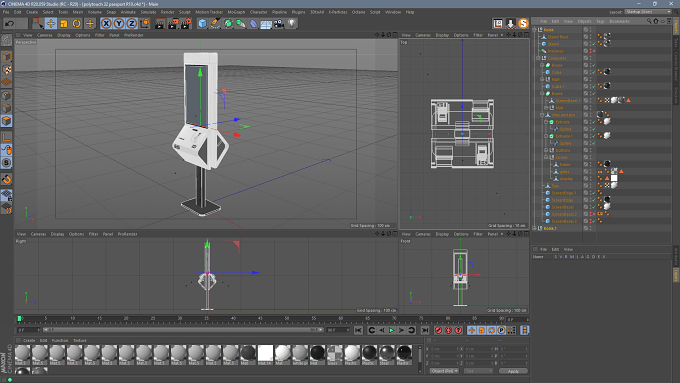
Task: Toggle the Z-axis lock
Action: pos(132,23)
